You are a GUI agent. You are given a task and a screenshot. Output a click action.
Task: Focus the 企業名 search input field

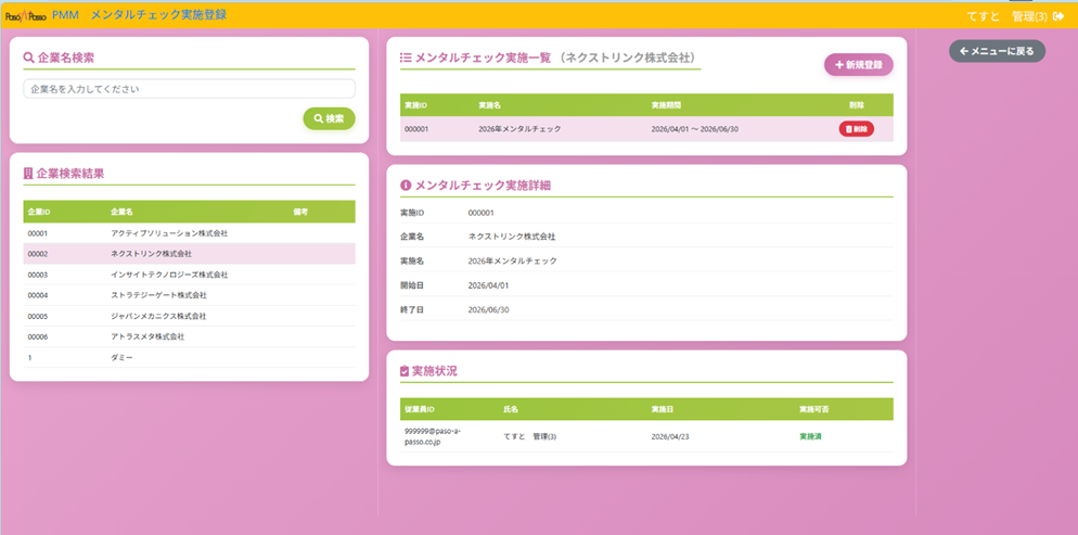coord(189,89)
